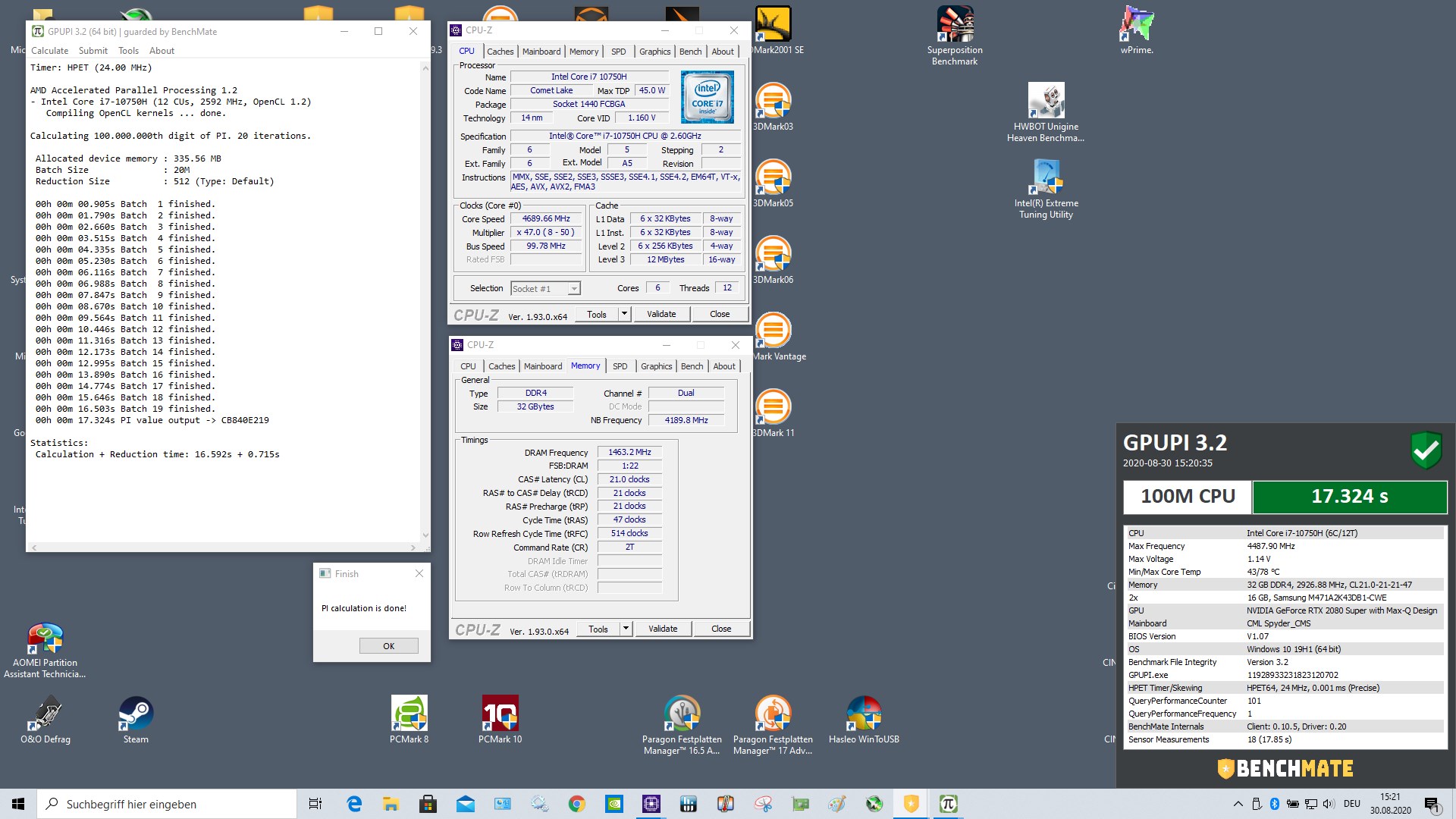1456x819 pixels.
Task: Launch PCMark 10 desktop icon
Action: point(500,720)
